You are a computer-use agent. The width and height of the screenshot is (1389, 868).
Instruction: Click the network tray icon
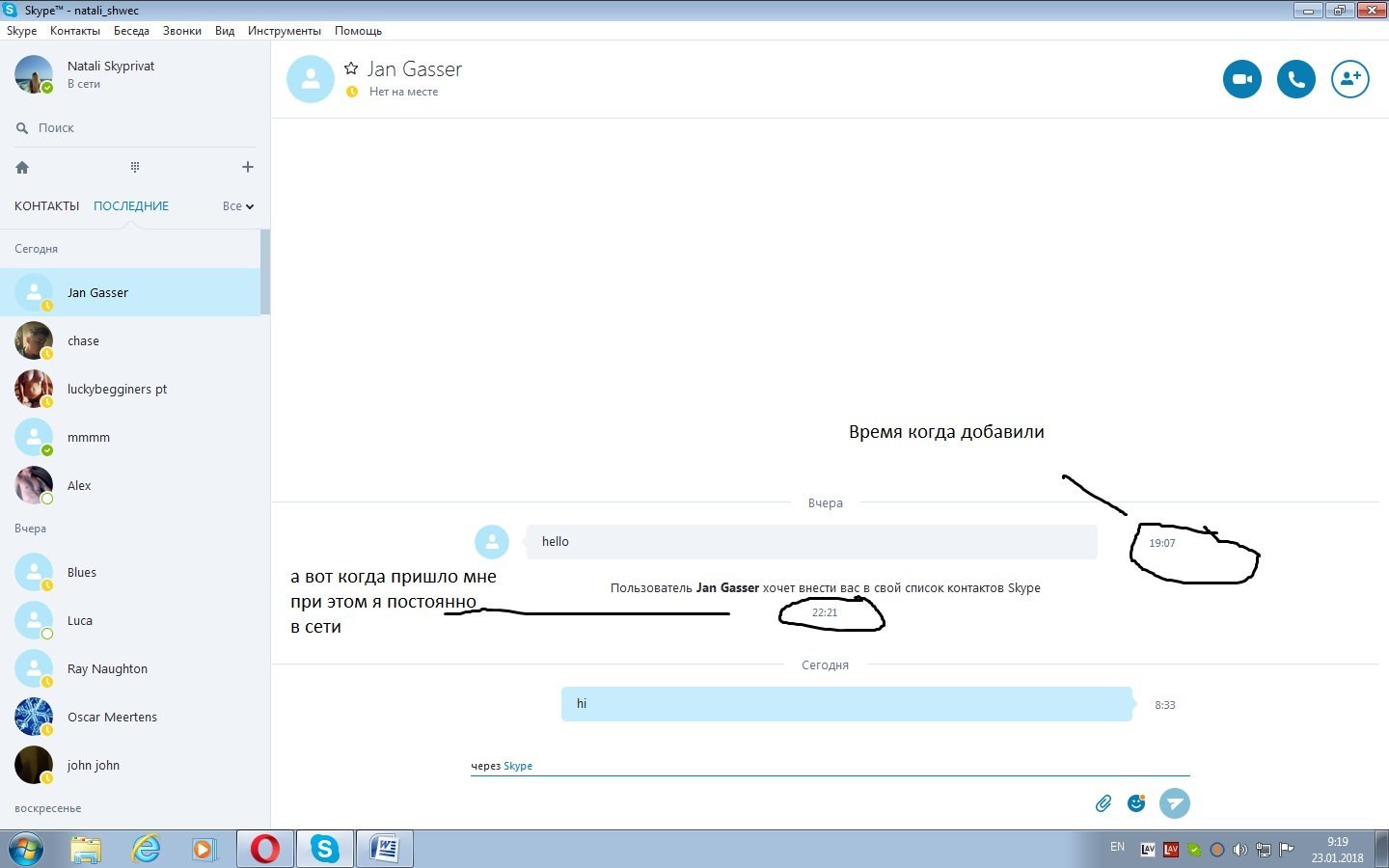(x=1264, y=850)
